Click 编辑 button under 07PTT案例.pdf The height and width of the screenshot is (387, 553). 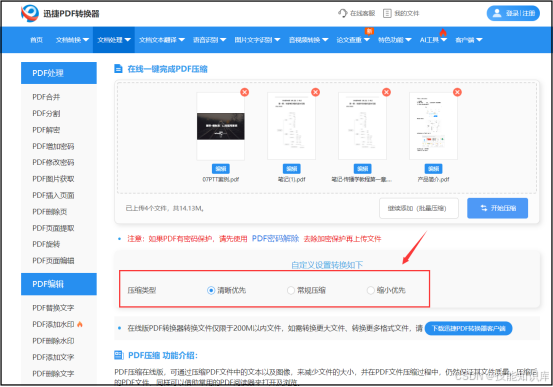point(221,169)
